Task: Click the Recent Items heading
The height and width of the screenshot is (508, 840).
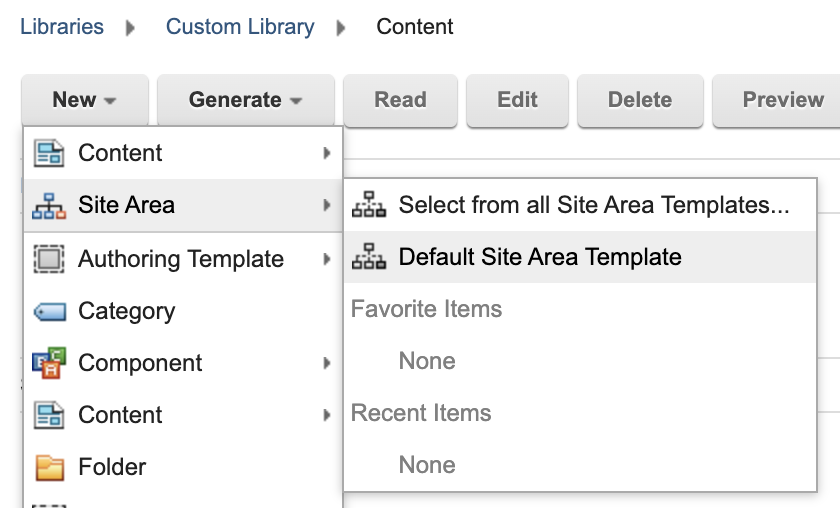Action: pos(421,413)
